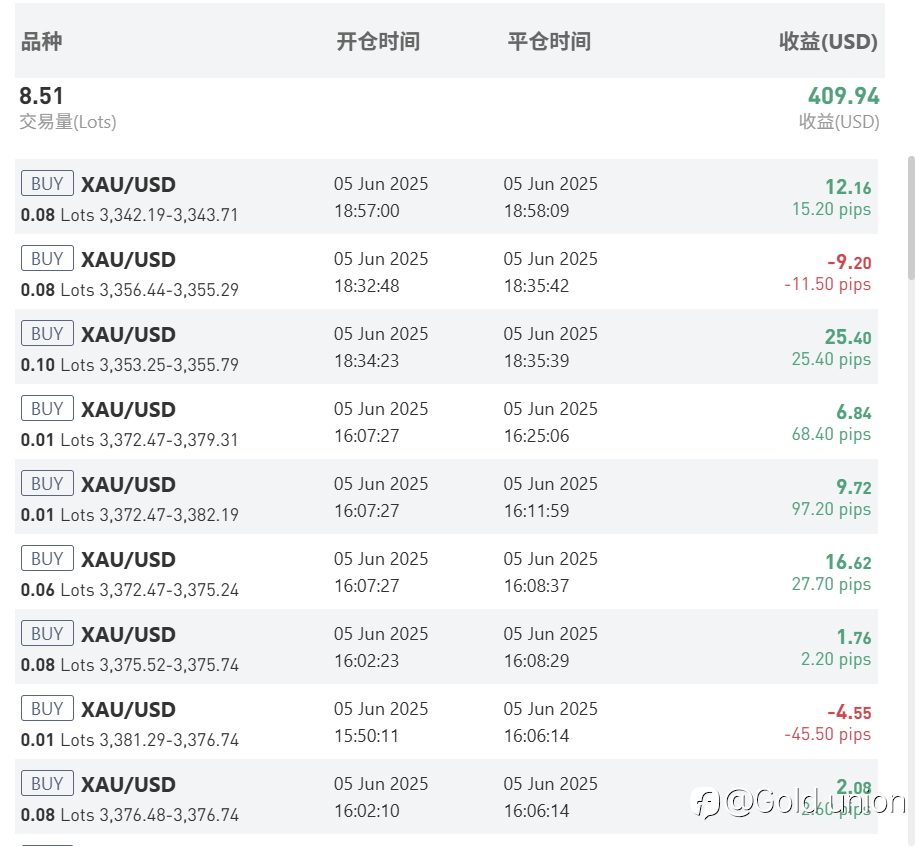Click the 平仓时间 column header

pyautogui.click(x=549, y=41)
